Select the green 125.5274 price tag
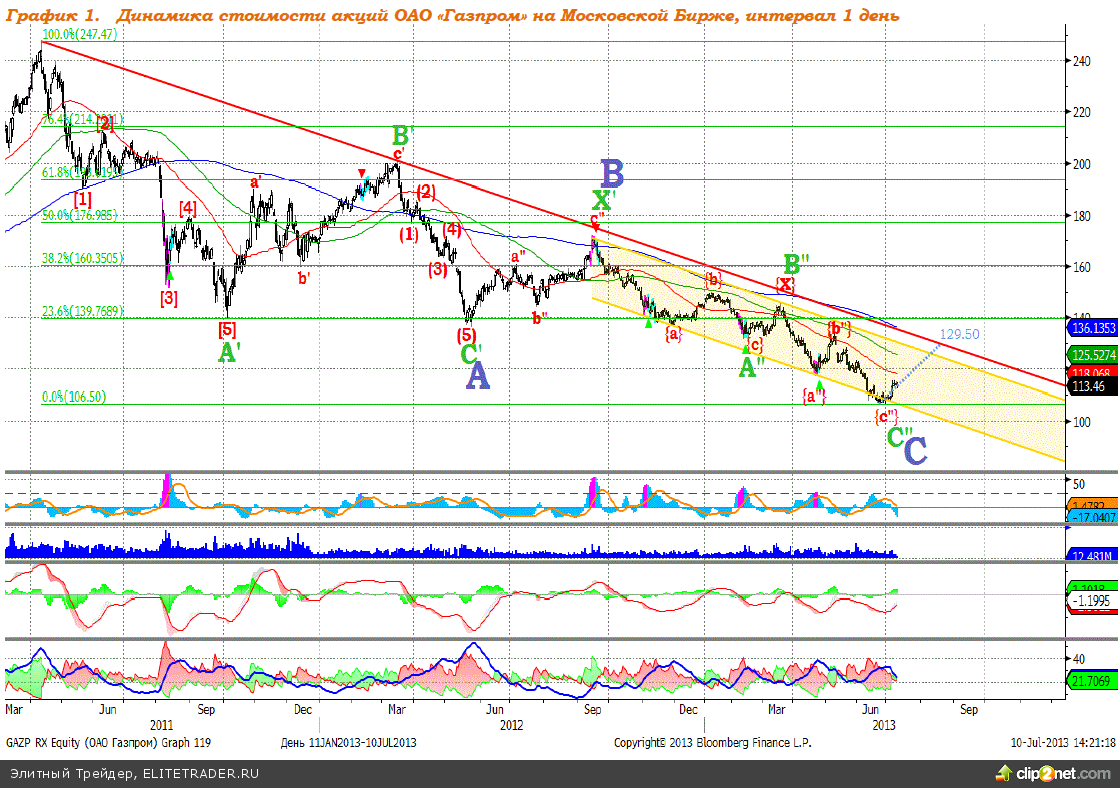 tap(1092, 354)
